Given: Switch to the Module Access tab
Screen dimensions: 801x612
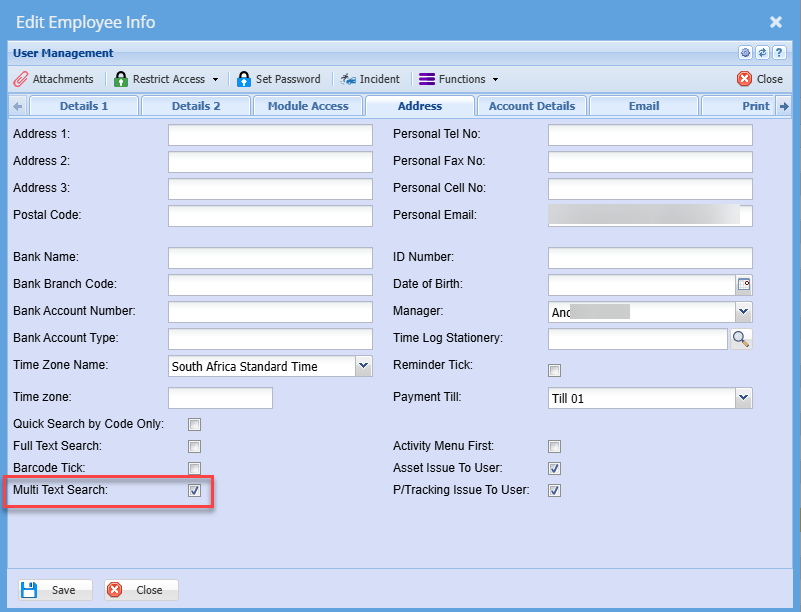Looking at the screenshot, I should tap(308, 106).
